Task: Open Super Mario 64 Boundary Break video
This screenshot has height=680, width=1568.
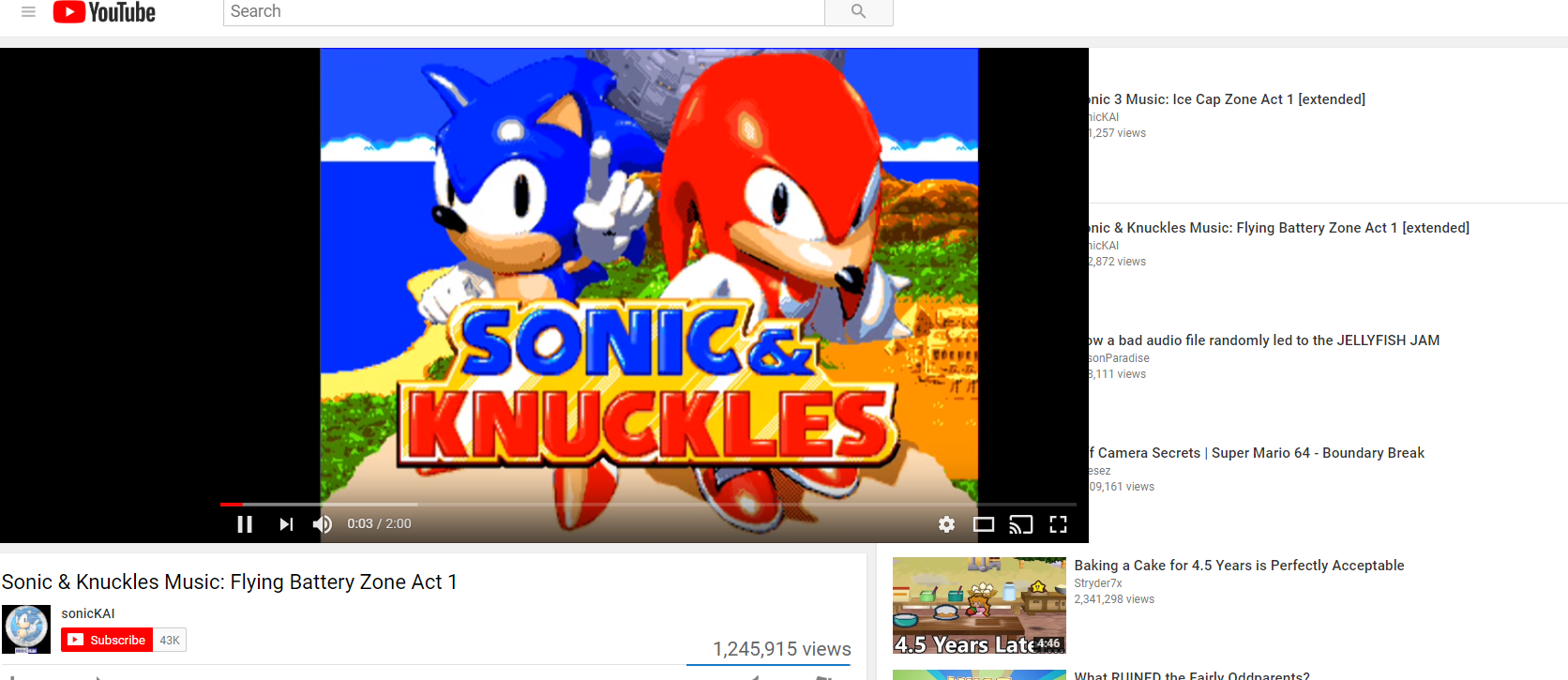Action: 1257,453
